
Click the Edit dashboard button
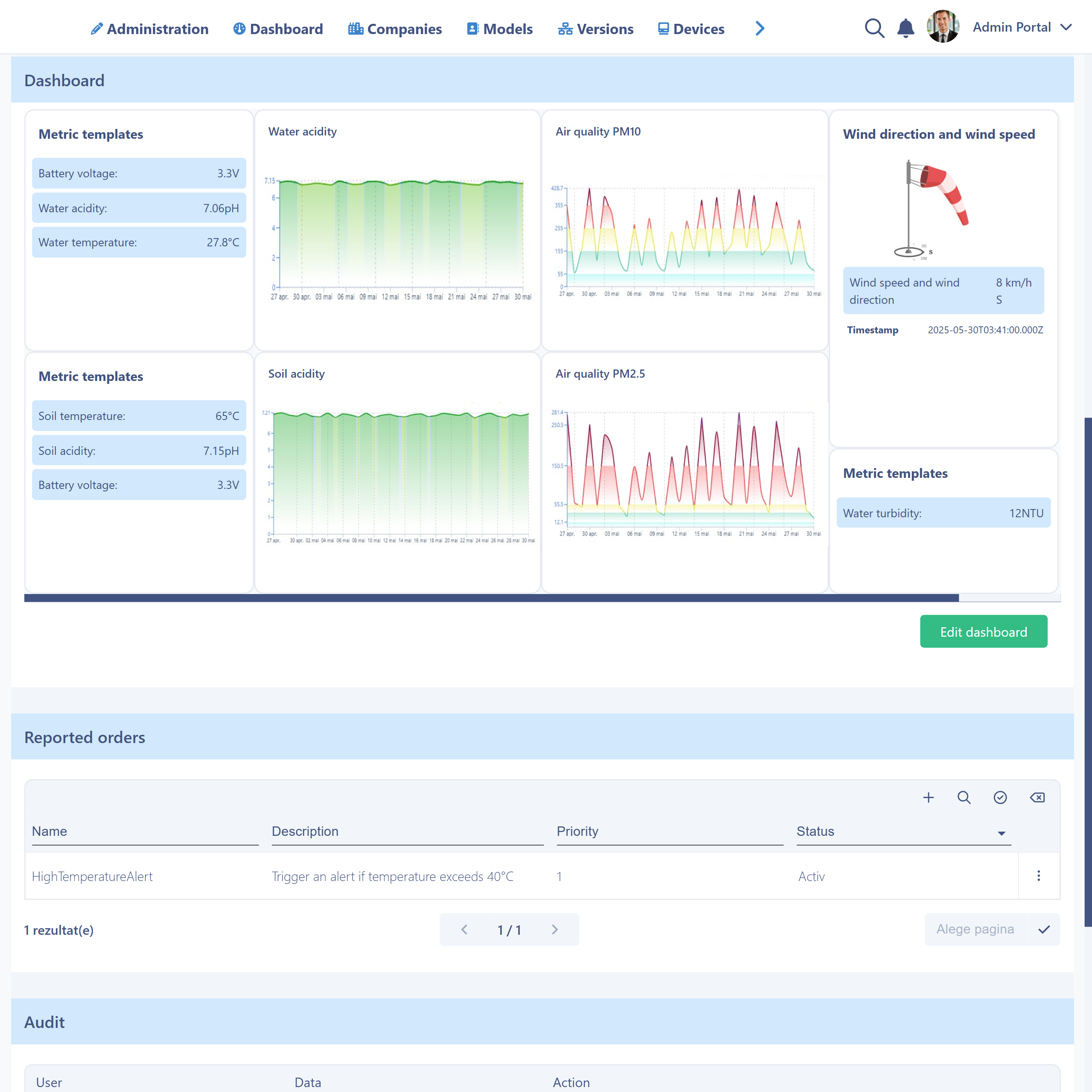pos(983,631)
